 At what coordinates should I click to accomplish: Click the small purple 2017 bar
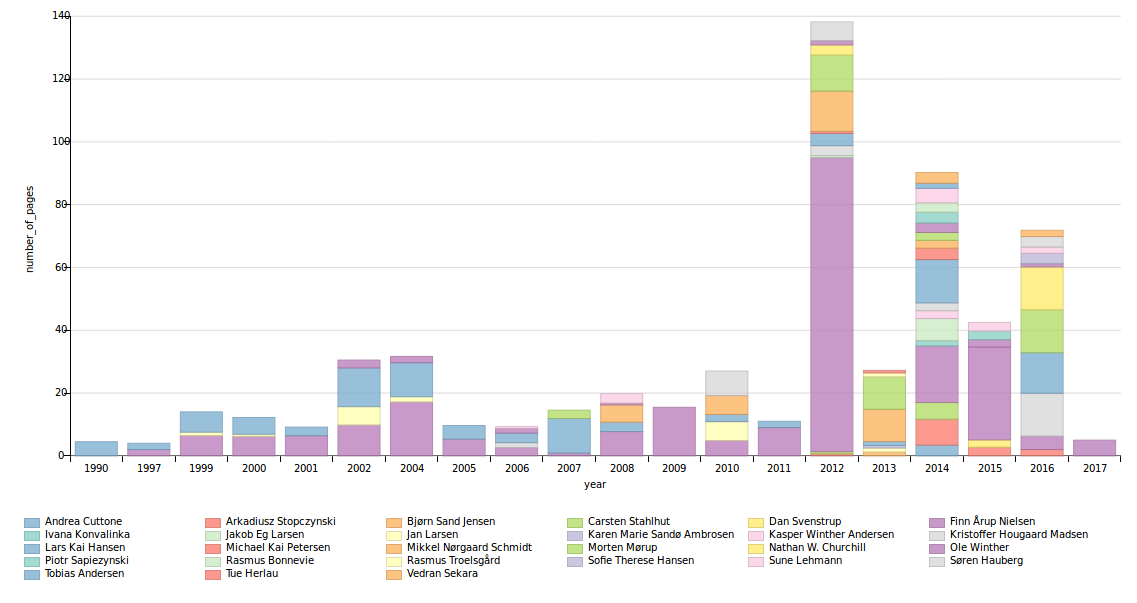(x=1095, y=448)
